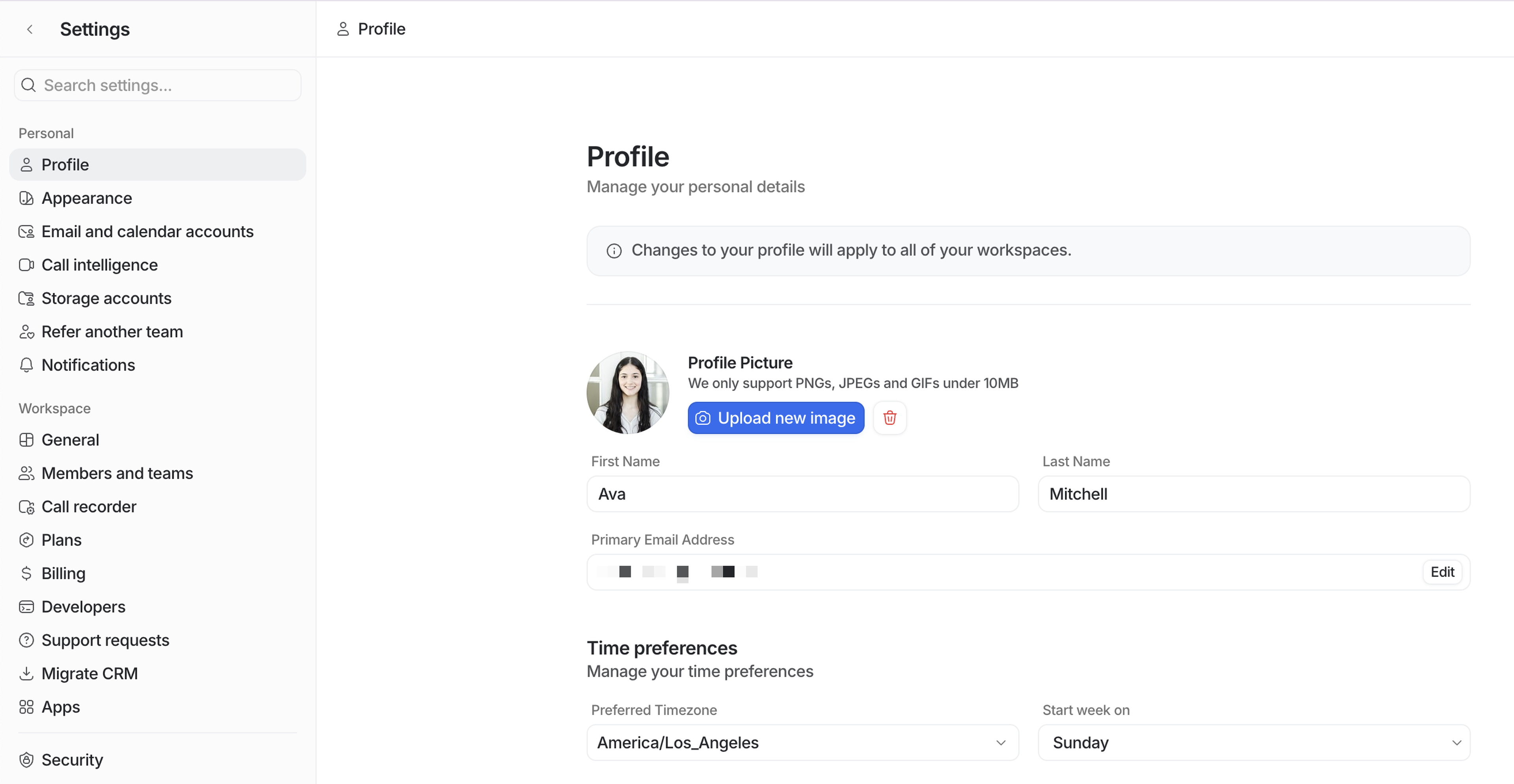Click the Migrate CRM download icon

(26, 674)
